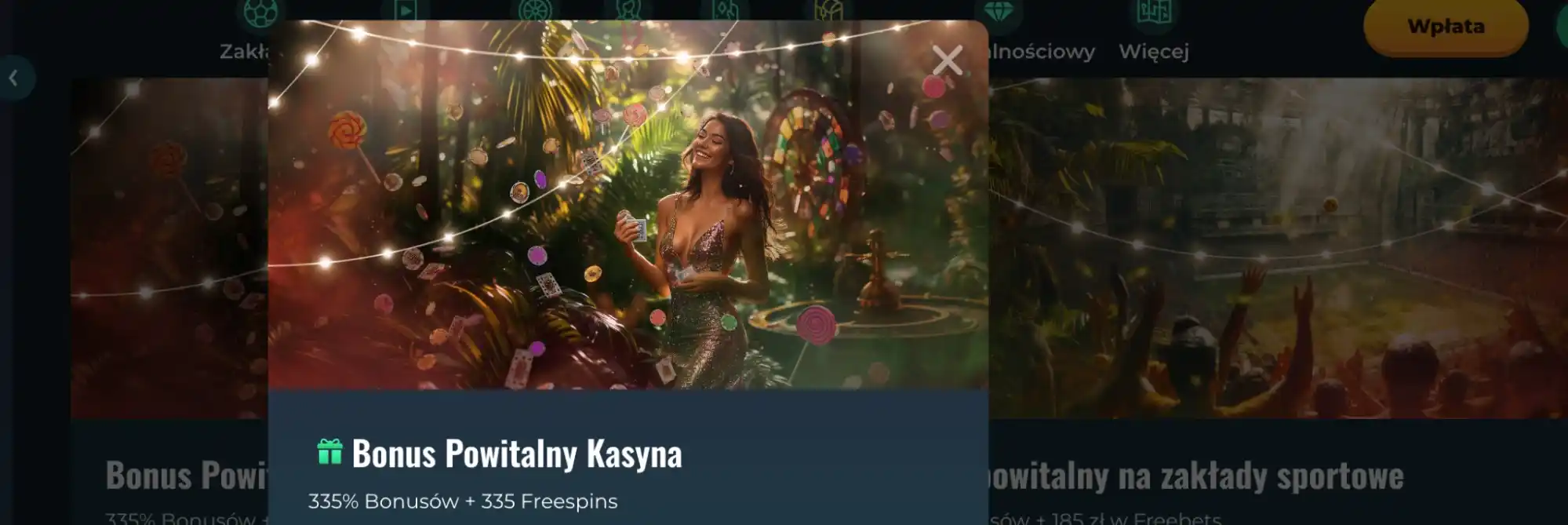Click Bonus Powitalny Kasyna heading
This screenshot has width=1568, height=525.
(x=517, y=454)
